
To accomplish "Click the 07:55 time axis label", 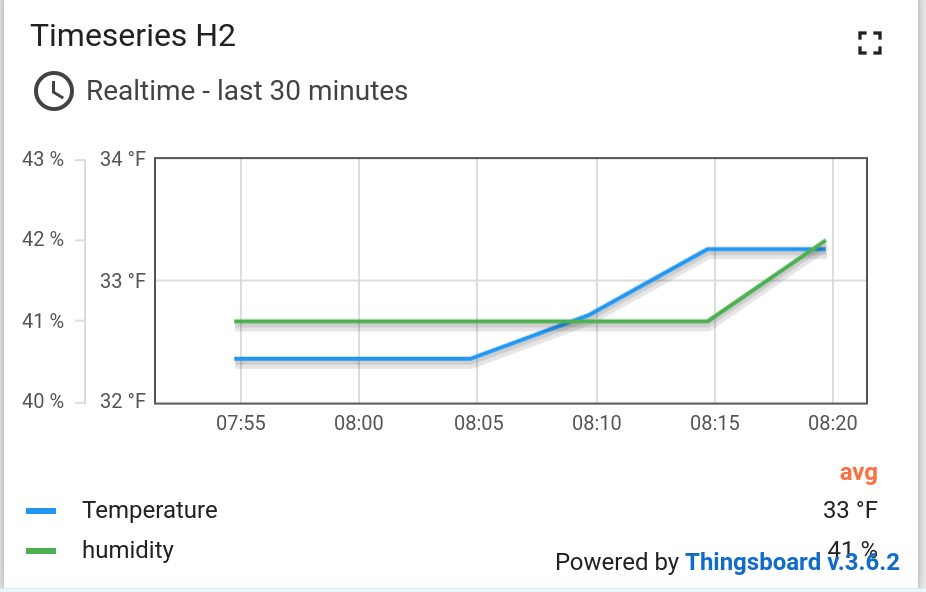I will pyautogui.click(x=241, y=423).
